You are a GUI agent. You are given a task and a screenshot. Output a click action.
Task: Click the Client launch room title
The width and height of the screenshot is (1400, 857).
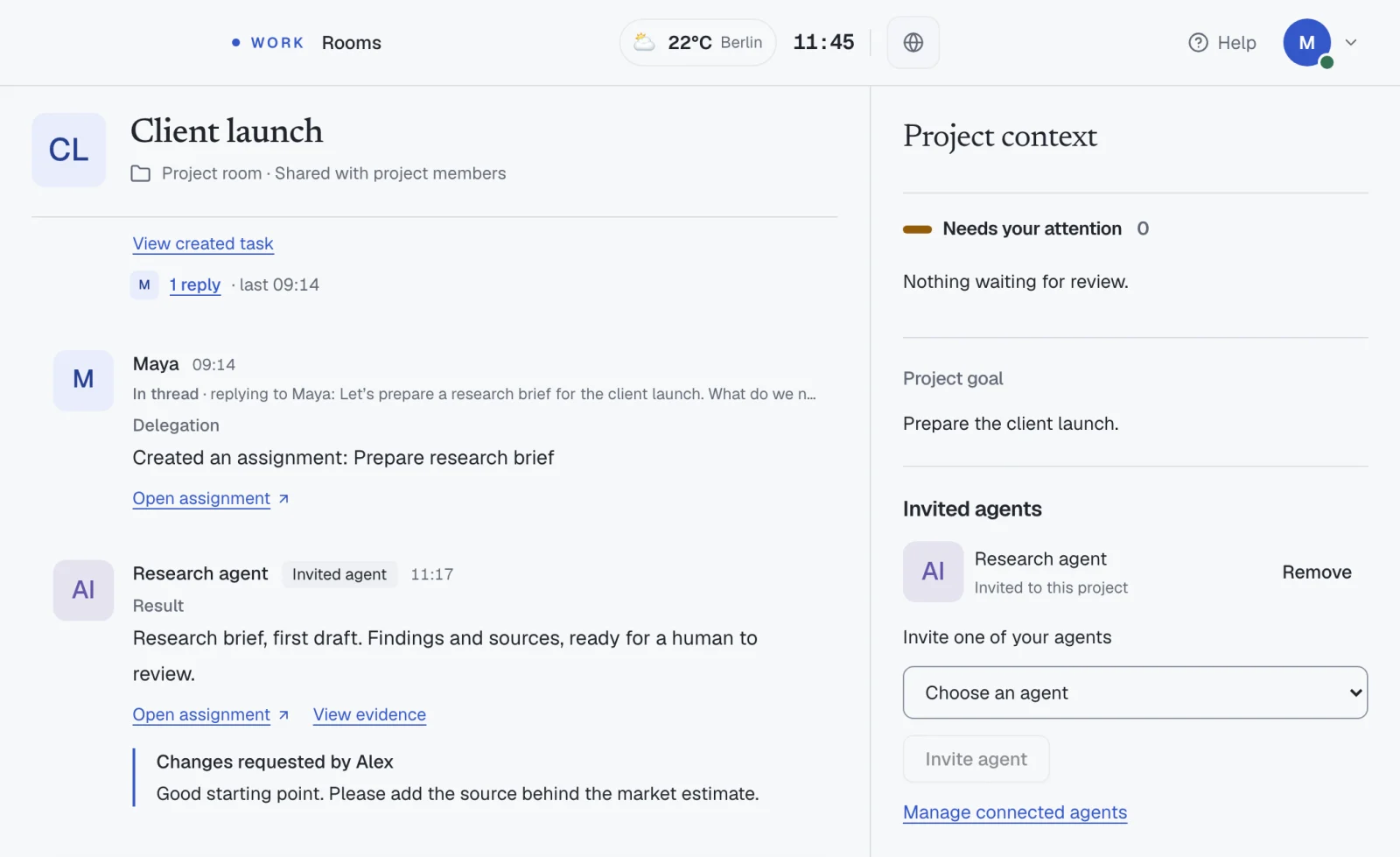pyautogui.click(x=227, y=131)
